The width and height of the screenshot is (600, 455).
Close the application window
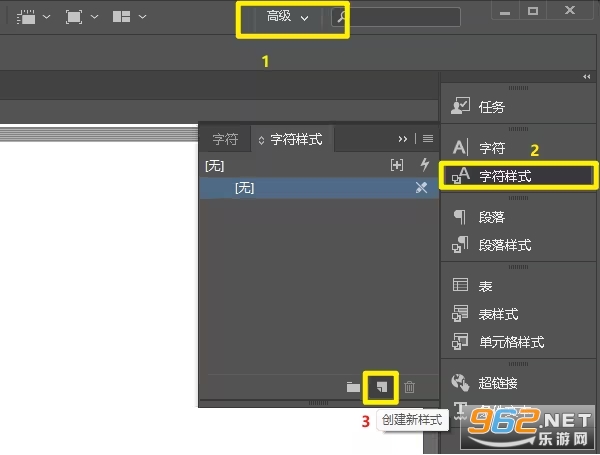tap(570, 10)
